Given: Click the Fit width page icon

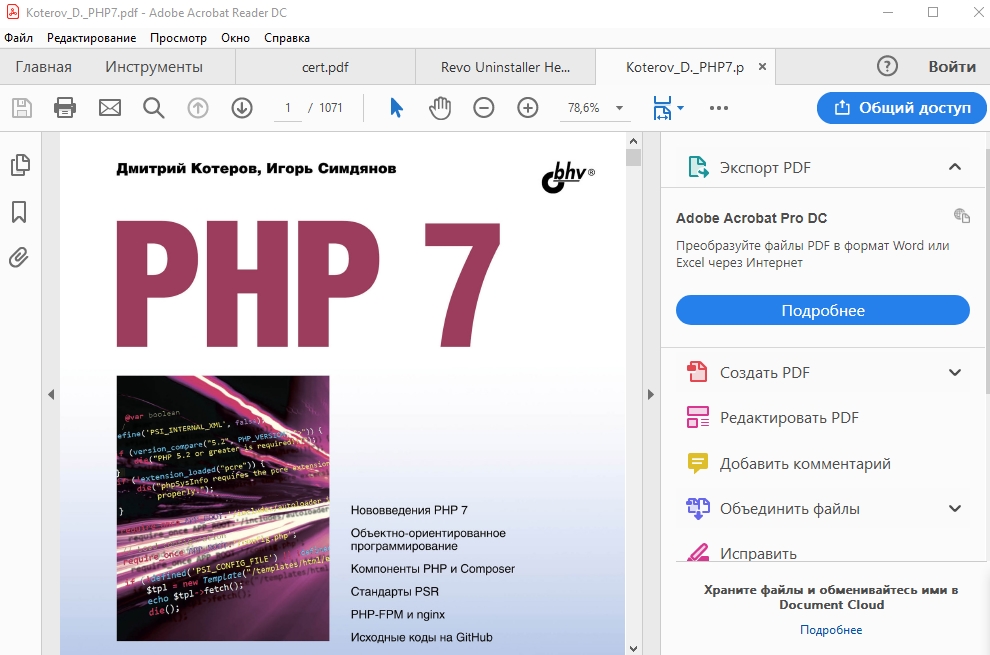Looking at the screenshot, I should point(662,108).
